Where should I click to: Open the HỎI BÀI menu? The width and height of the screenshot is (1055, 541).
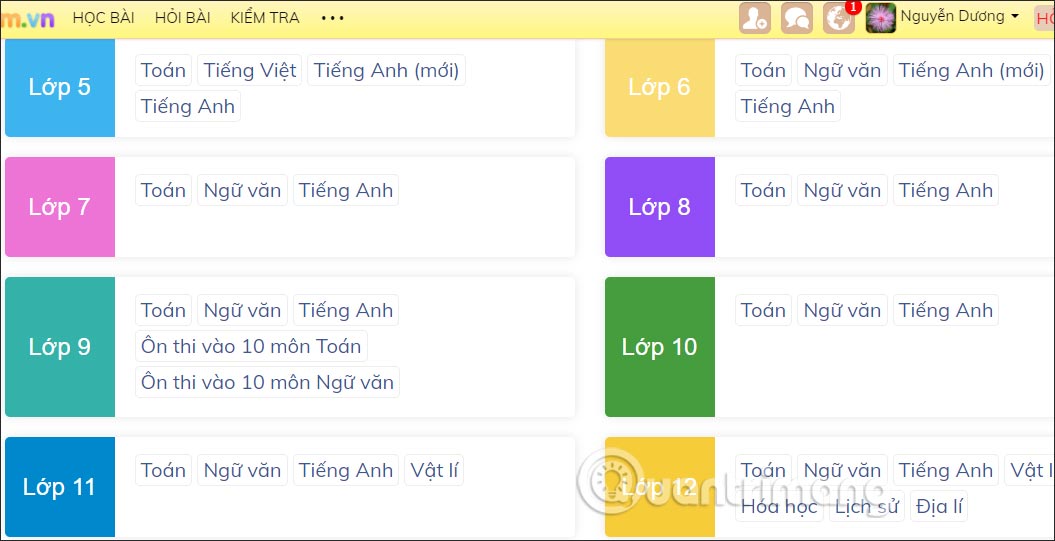(x=182, y=18)
